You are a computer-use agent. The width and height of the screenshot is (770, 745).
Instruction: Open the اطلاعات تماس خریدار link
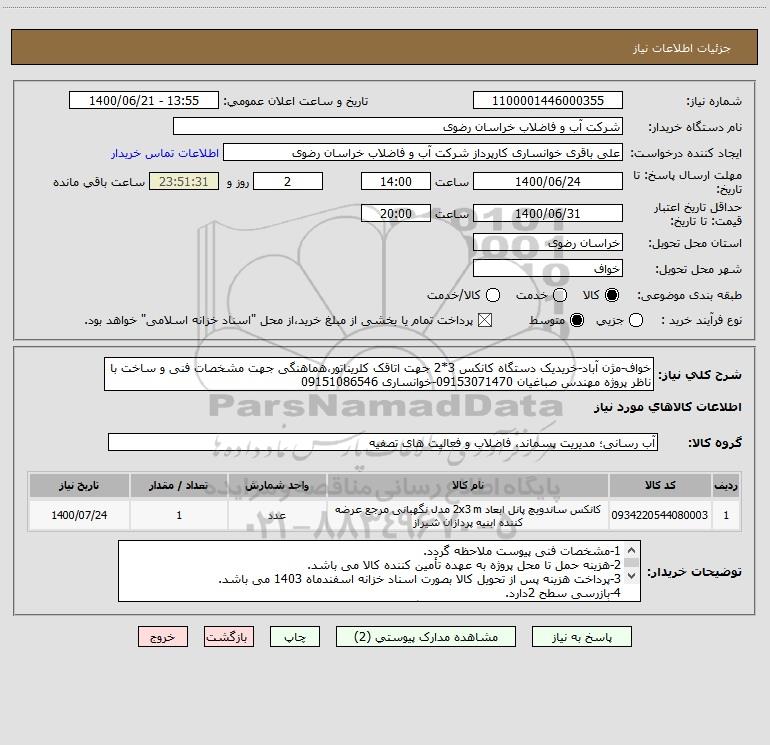coord(165,153)
